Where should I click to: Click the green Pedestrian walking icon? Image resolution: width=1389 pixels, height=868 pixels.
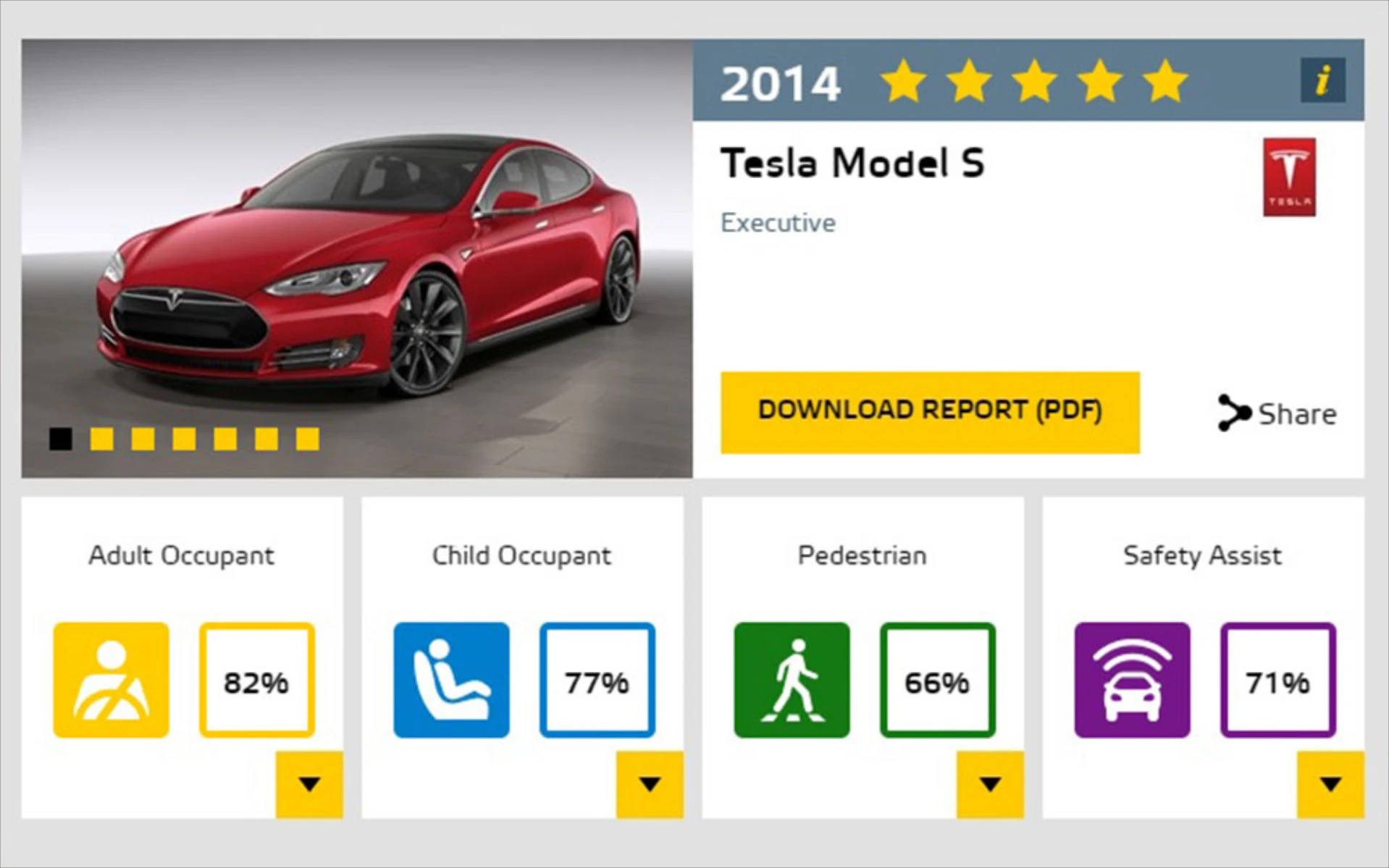pyautogui.click(x=792, y=680)
